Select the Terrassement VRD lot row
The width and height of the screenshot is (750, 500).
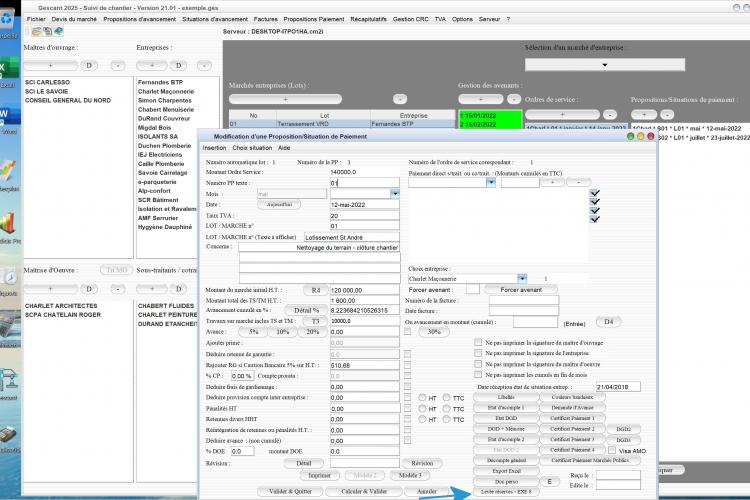click(x=342, y=124)
